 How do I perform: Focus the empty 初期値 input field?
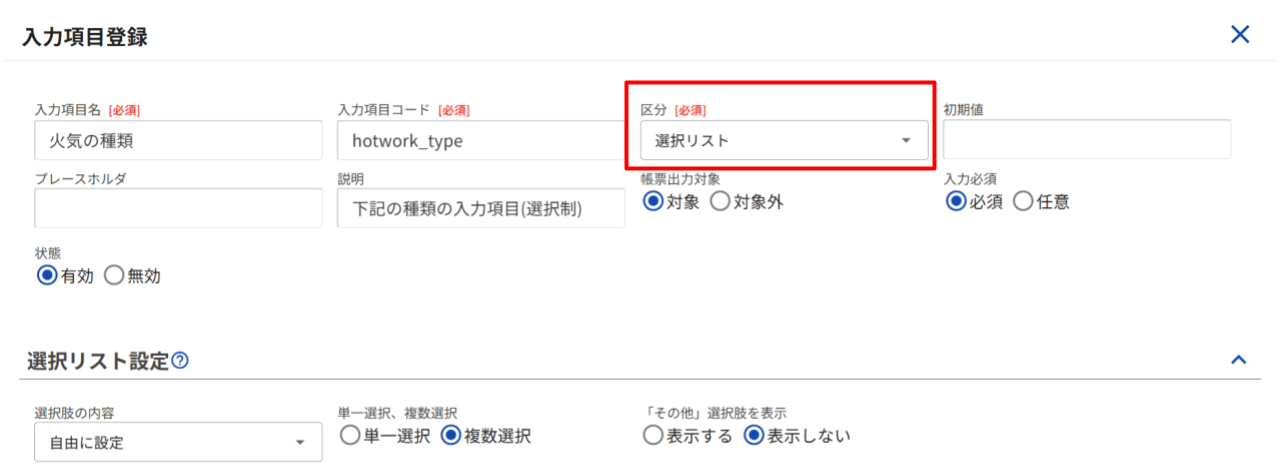pyautogui.click(x=1086, y=139)
